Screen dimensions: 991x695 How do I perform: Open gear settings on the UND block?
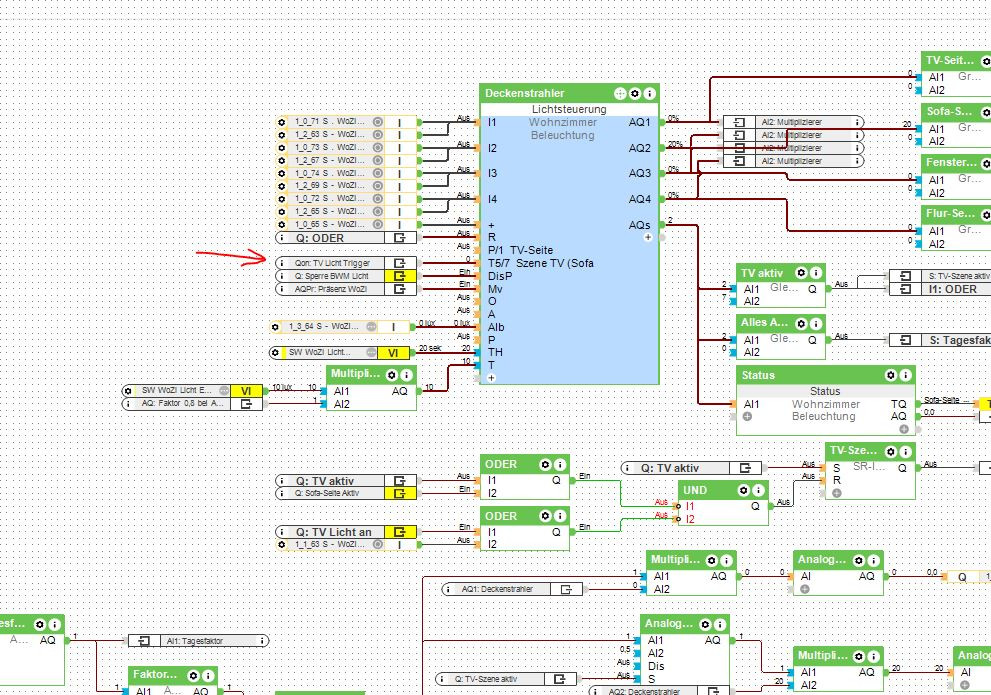click(x=744, y=490)
